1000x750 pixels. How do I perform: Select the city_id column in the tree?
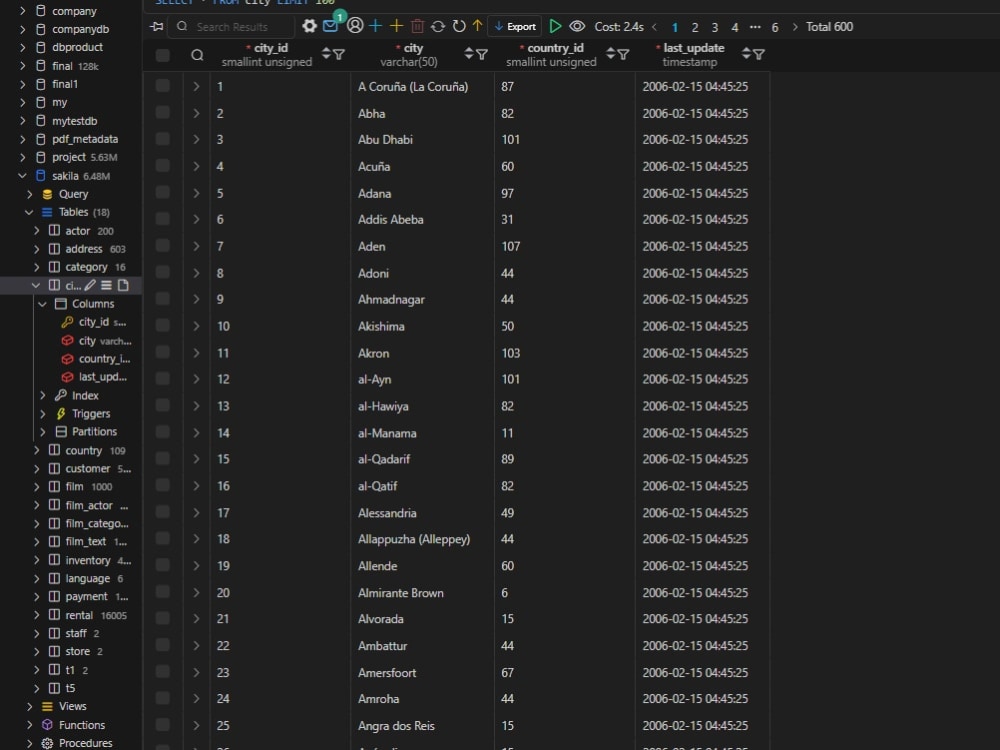94,322
